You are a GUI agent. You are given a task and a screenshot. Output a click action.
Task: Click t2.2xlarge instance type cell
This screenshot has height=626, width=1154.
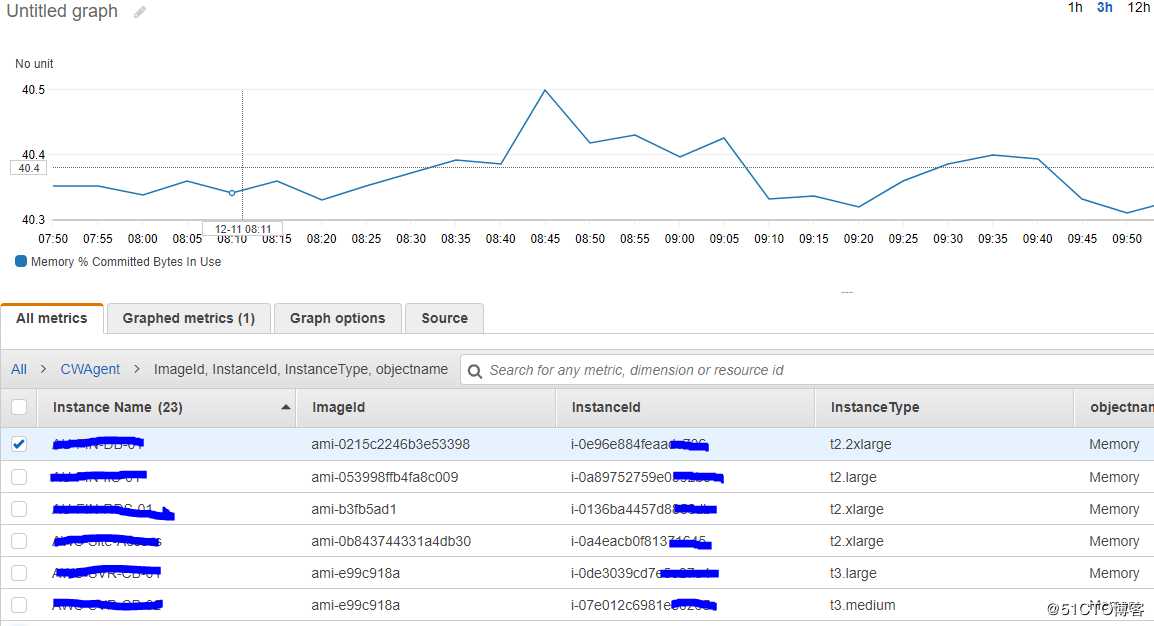(860, 444)
